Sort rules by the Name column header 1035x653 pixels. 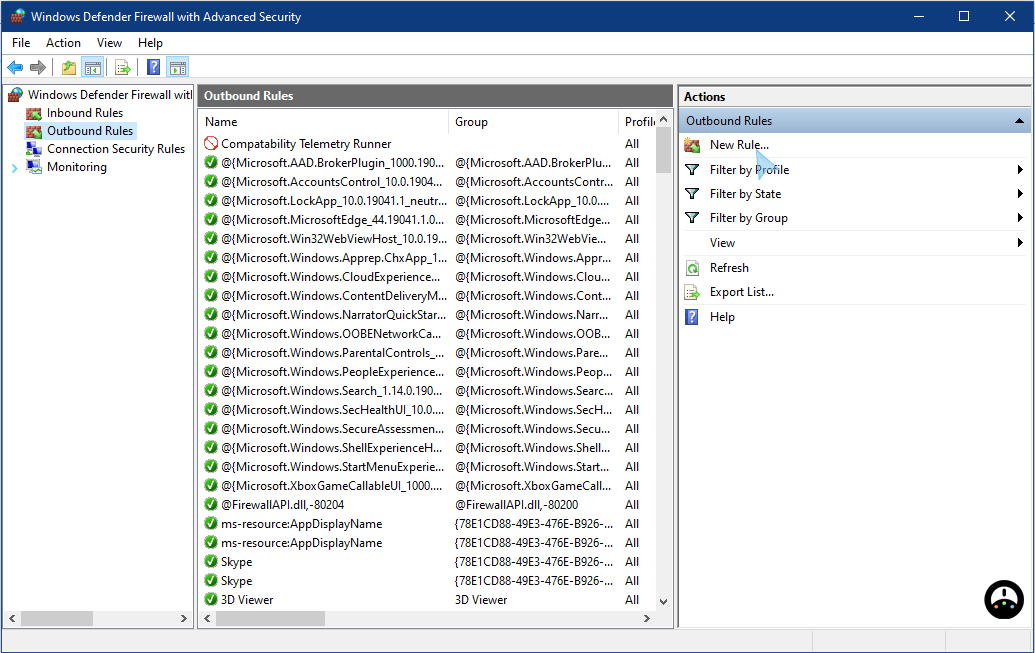[324, 122]
